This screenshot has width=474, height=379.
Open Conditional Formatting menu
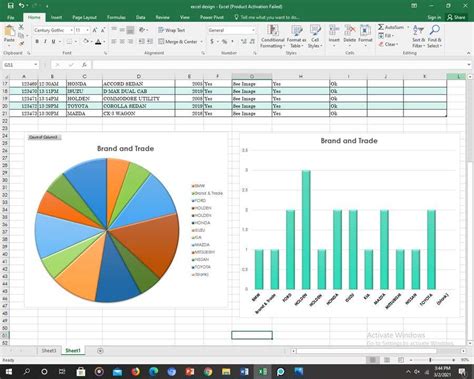click(x=273, y=36)
